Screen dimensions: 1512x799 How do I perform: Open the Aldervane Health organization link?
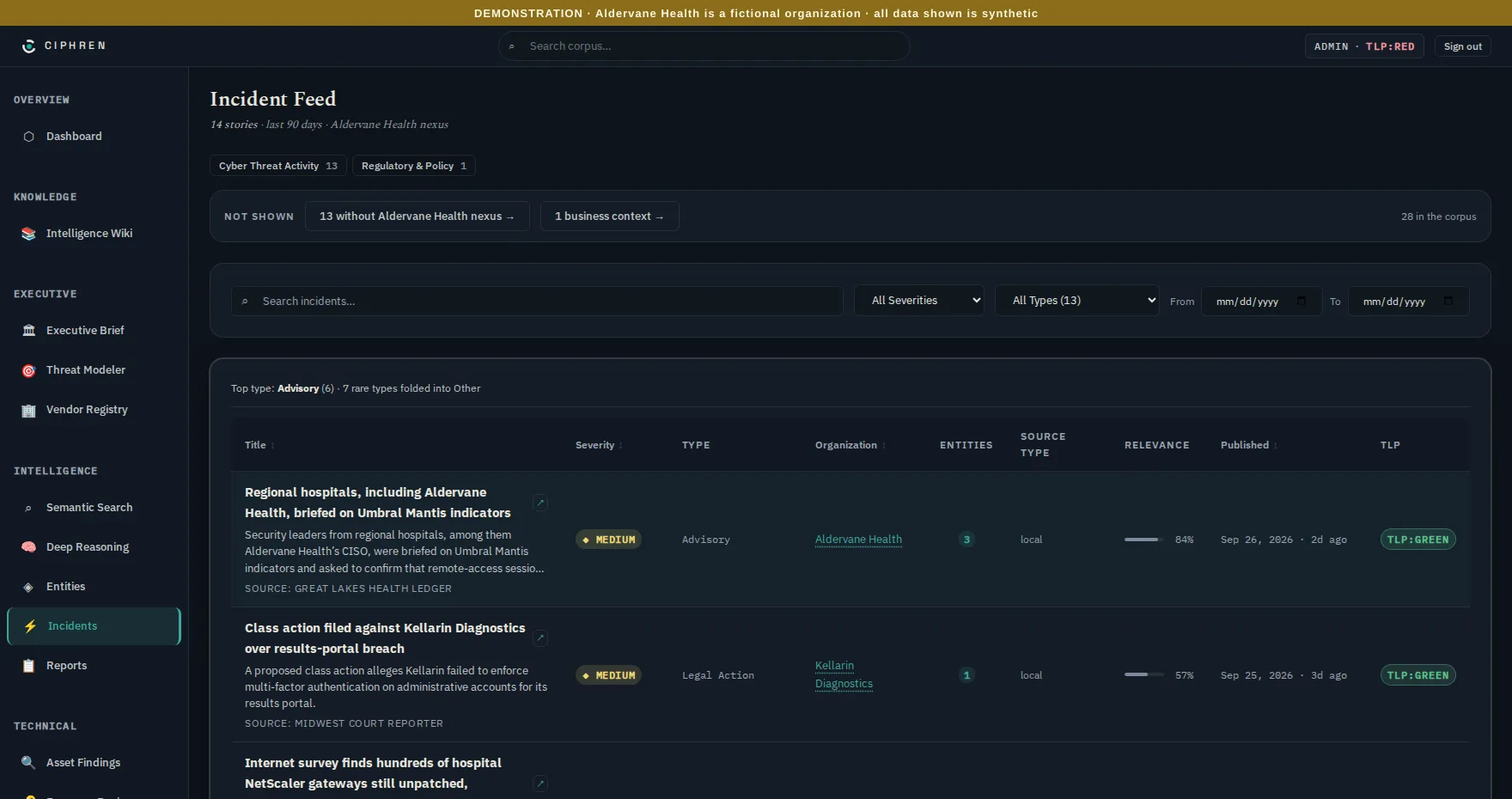(858, 540)
